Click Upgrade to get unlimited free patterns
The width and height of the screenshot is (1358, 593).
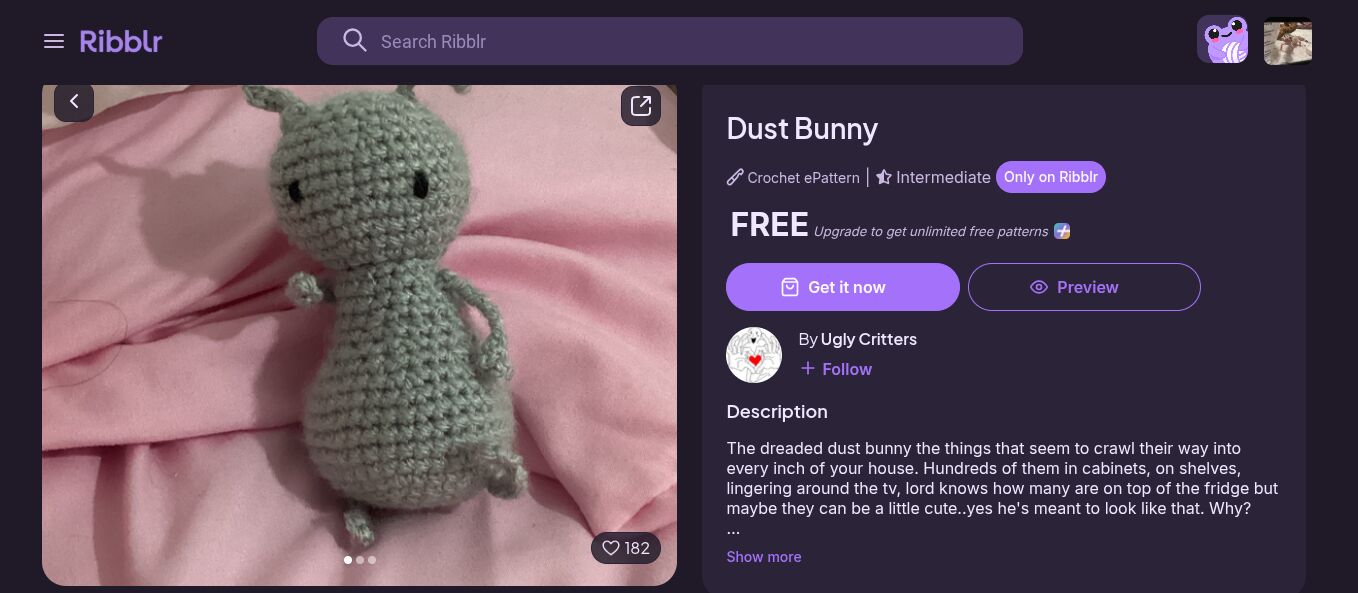click(x=930, y=231)
